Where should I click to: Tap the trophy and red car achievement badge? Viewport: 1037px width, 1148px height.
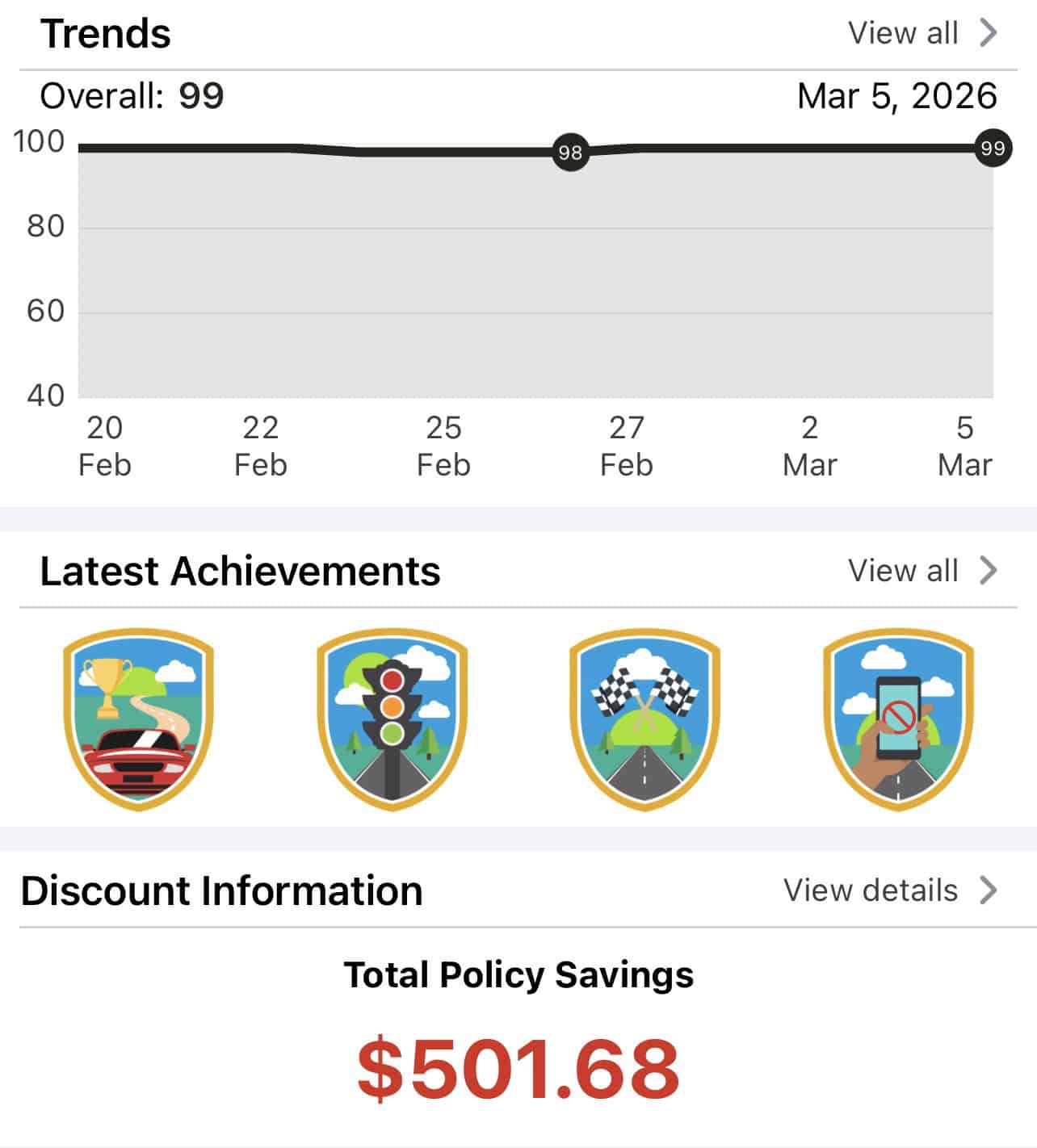point(138,719)
